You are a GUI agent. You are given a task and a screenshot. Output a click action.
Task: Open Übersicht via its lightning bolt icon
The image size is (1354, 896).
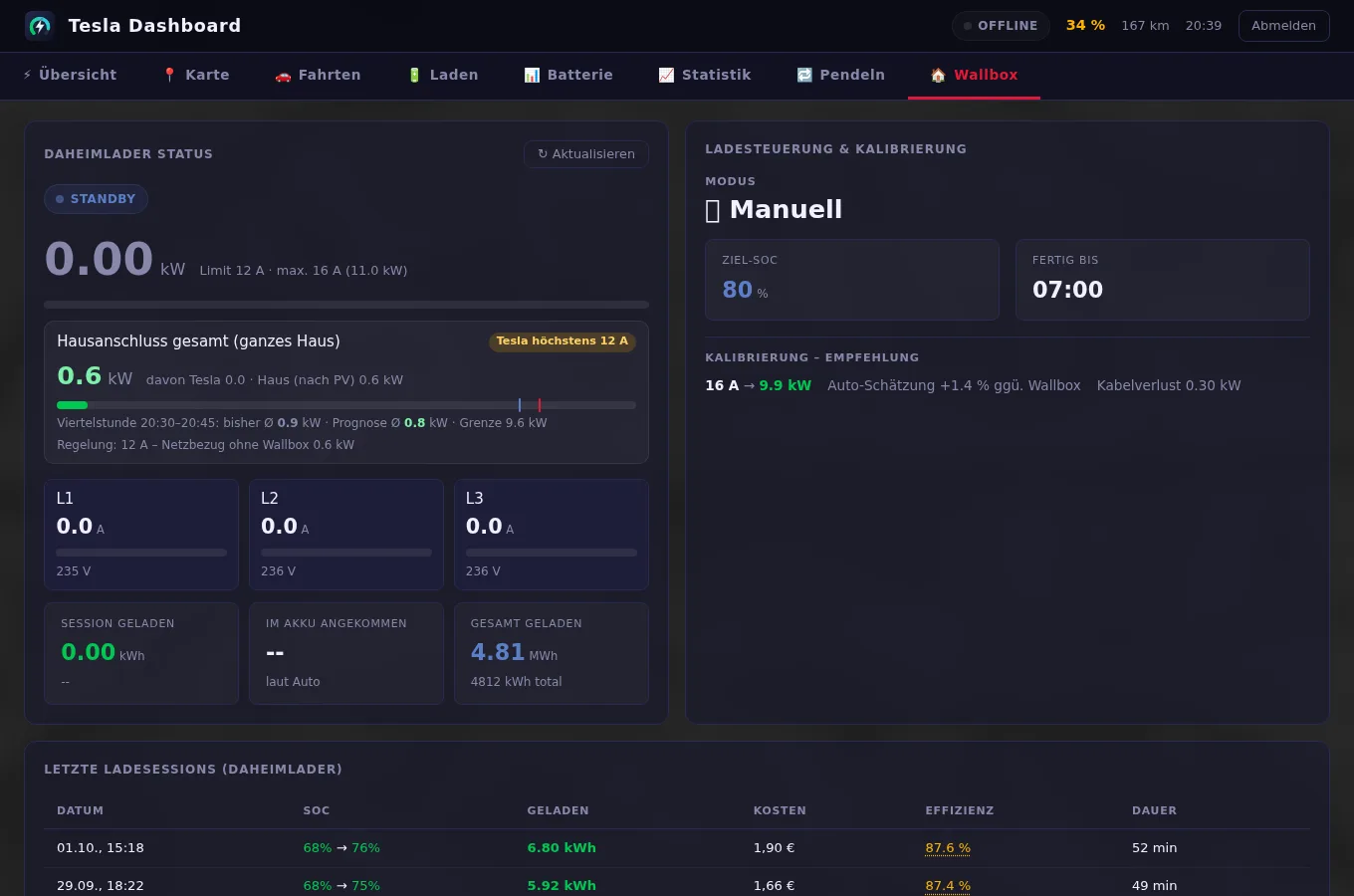27,75
